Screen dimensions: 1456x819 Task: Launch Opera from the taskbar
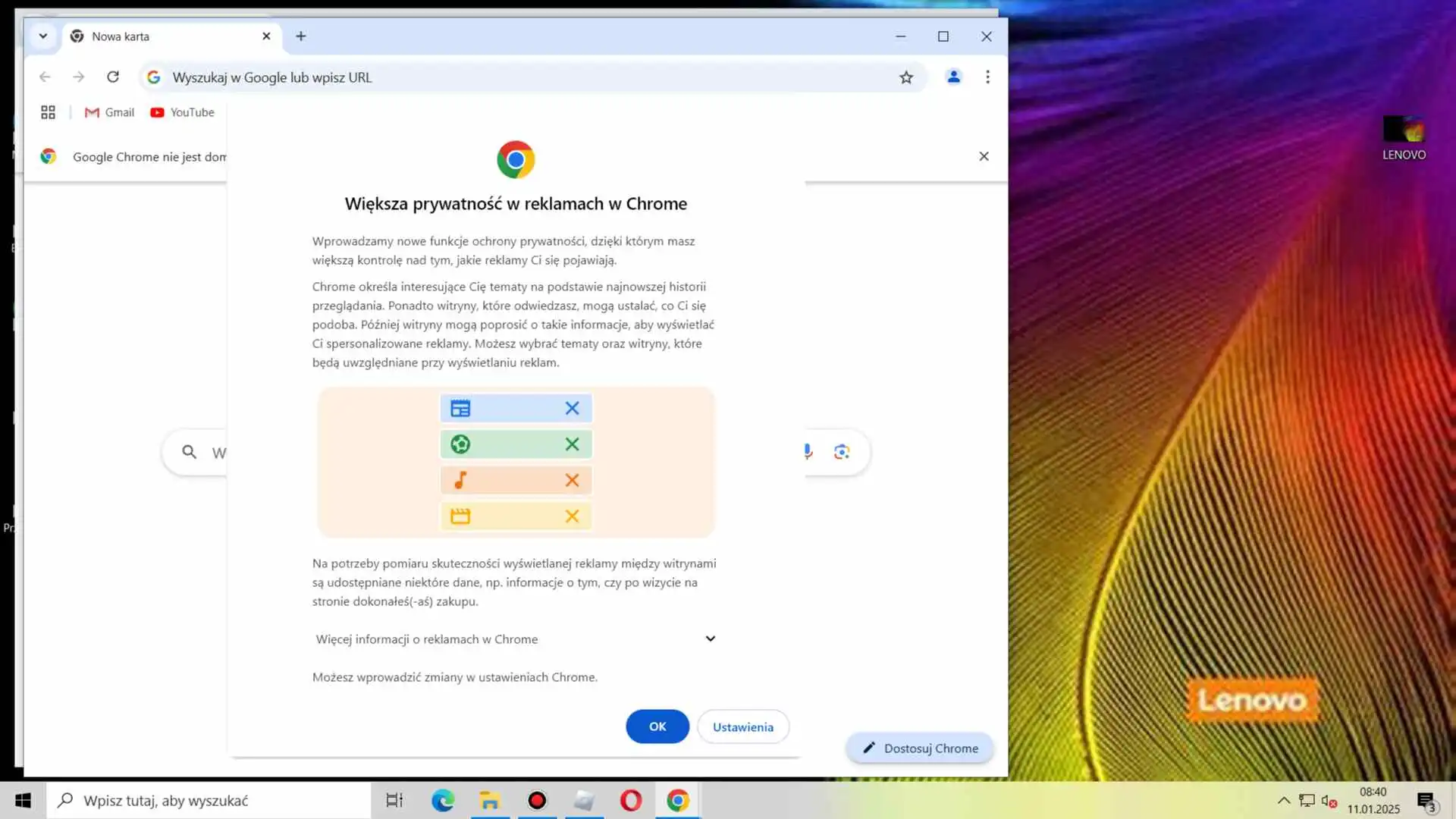(630, 800)
